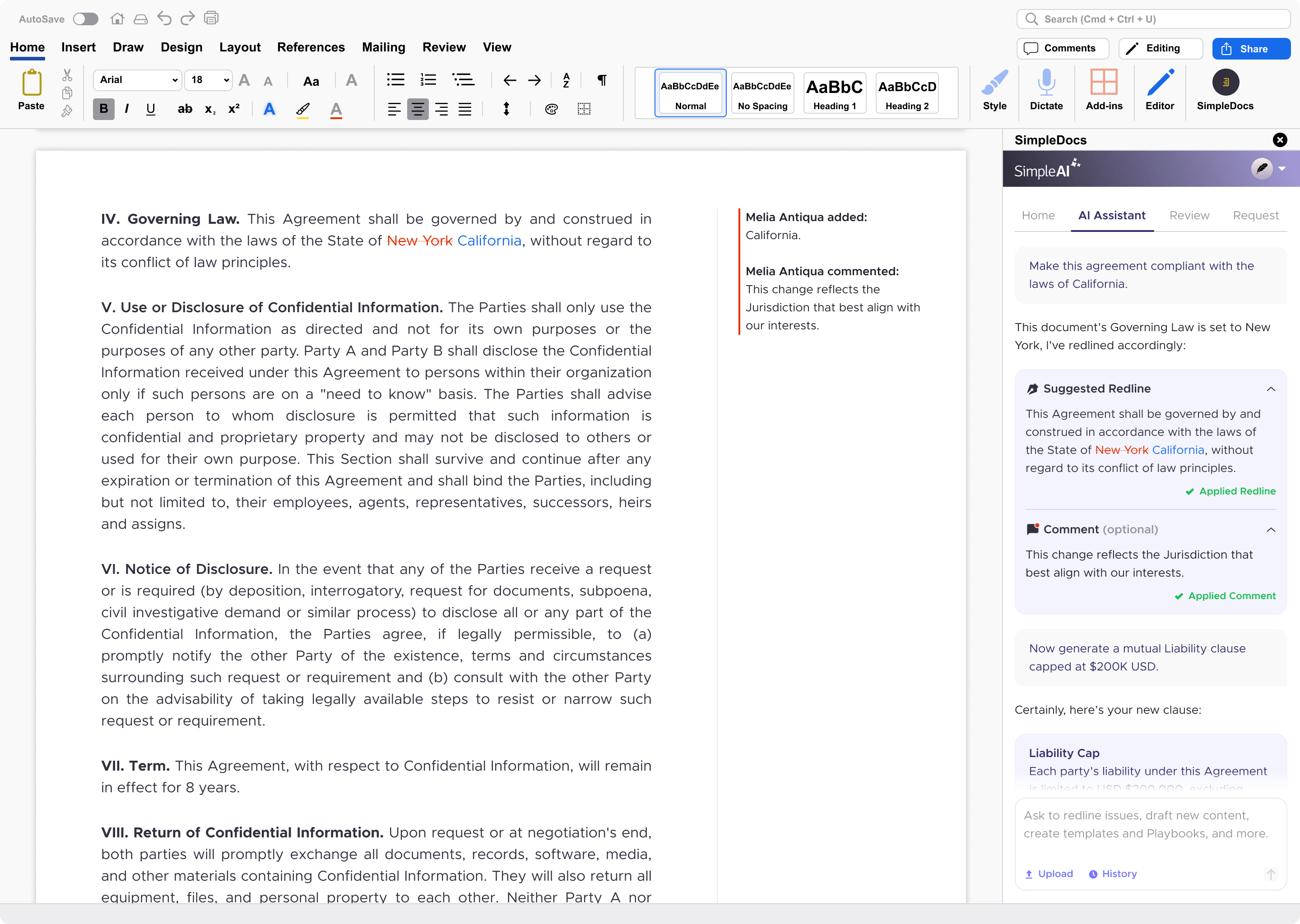Apply a bulleted list
This screenshot has height=924, width=1300.
395,80
